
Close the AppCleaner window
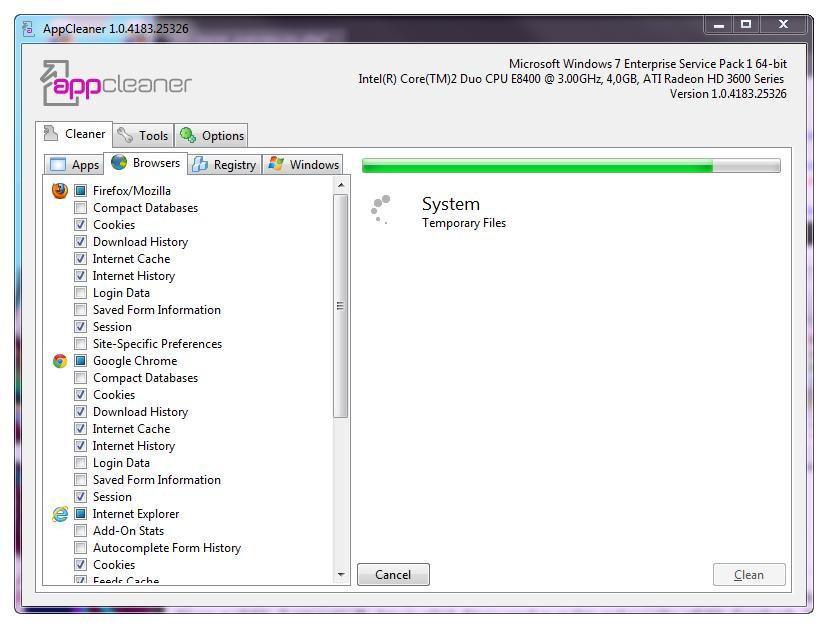pyautogui.click(x=783, y=24)
